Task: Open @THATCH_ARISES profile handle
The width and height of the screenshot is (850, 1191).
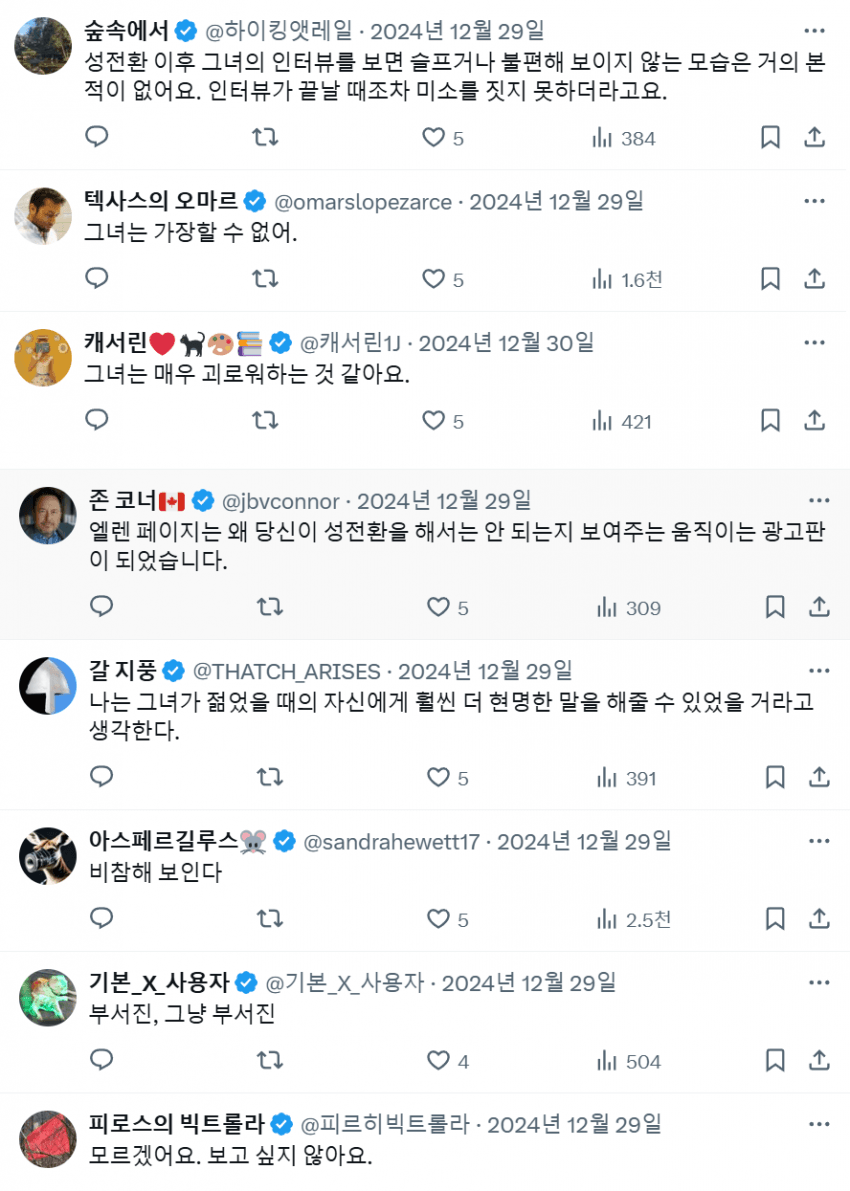Action: [x=286, y=670]
